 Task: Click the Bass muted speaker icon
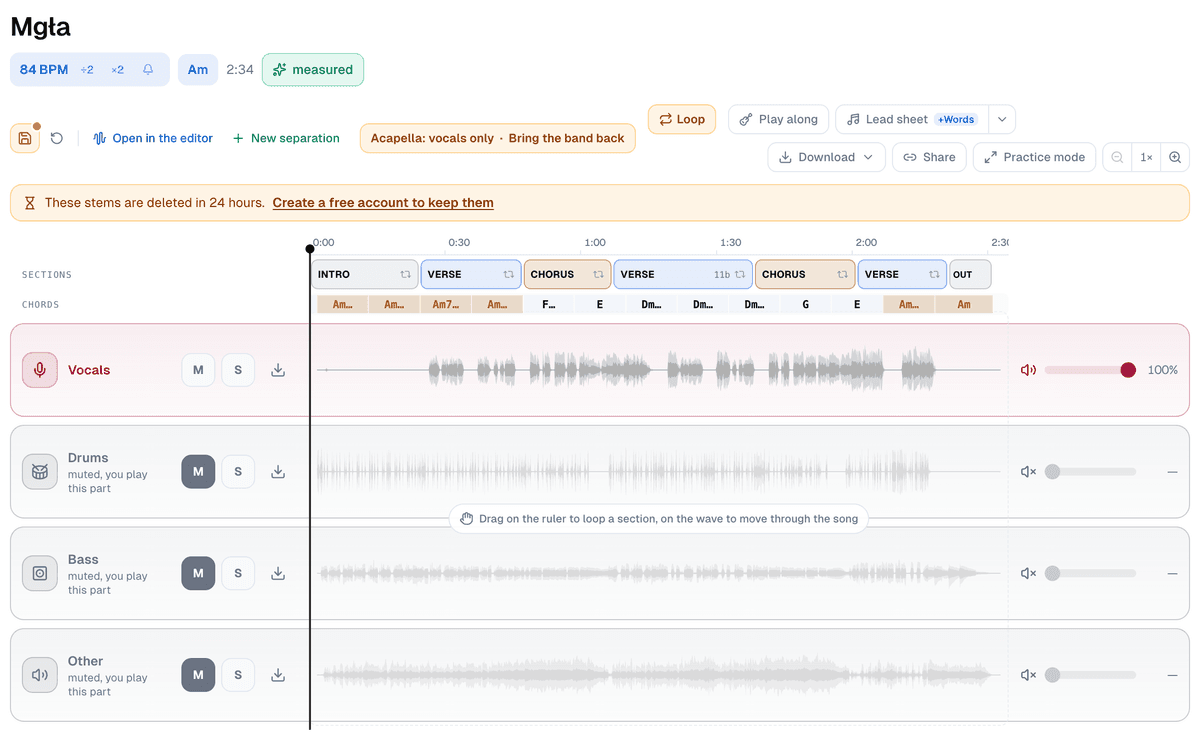click(1028, 573)
